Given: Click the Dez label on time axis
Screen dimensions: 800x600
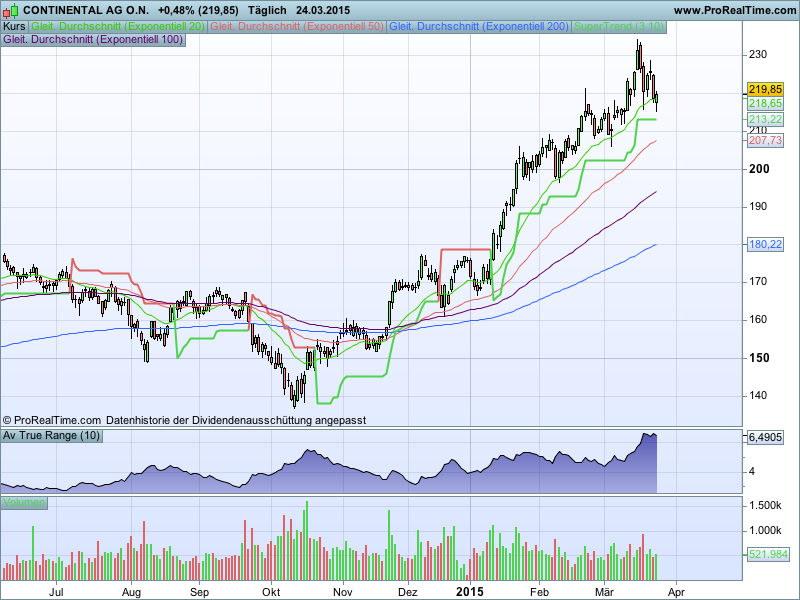Looking at the screenshot, I should tap(408, 592).
